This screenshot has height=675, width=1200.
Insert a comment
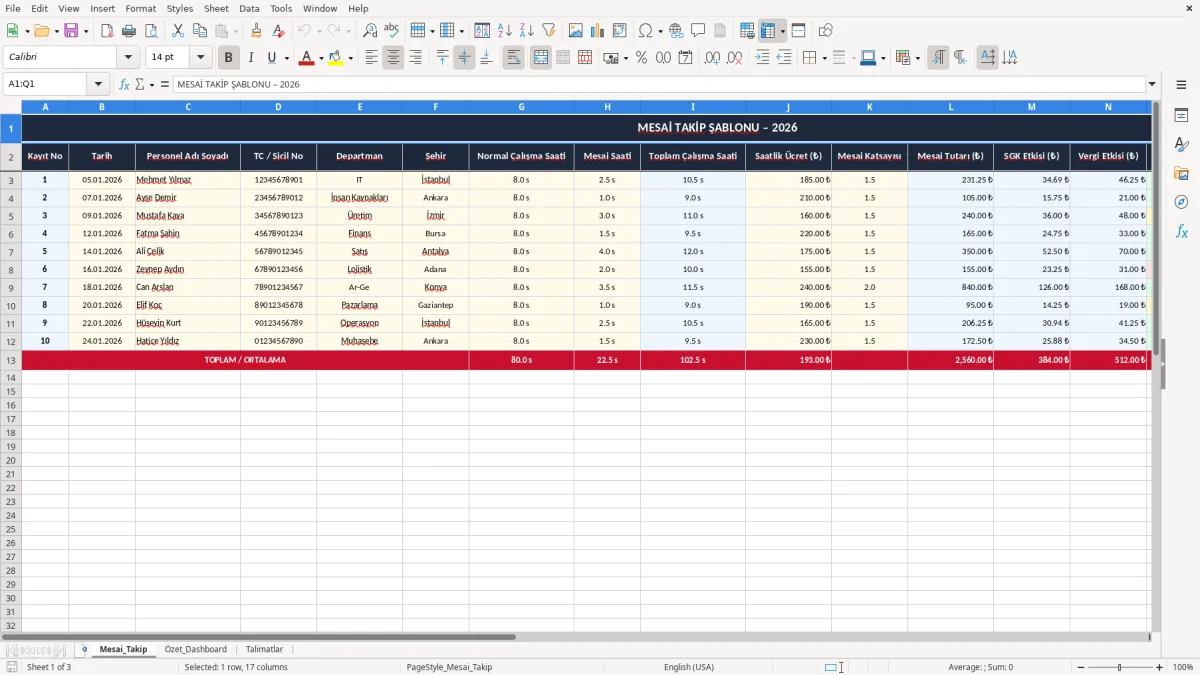698,31
